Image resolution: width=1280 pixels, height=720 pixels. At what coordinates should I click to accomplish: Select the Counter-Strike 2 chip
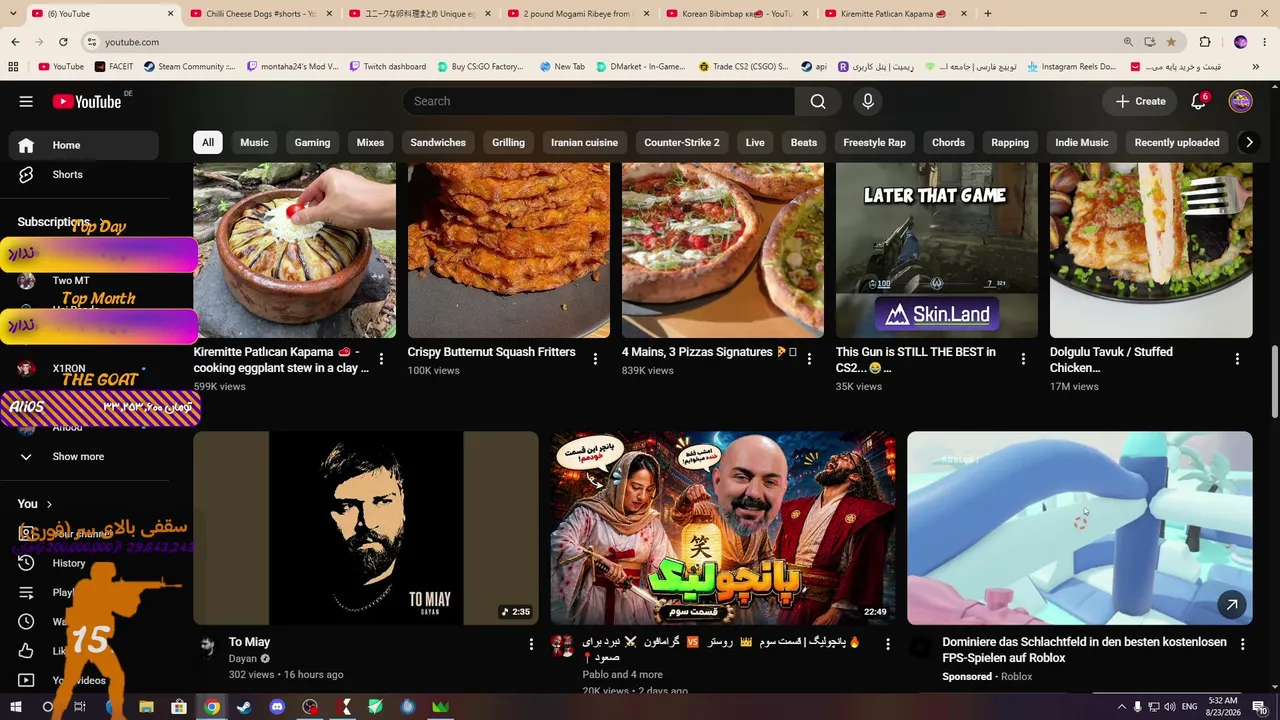click(x=682, y=142)
